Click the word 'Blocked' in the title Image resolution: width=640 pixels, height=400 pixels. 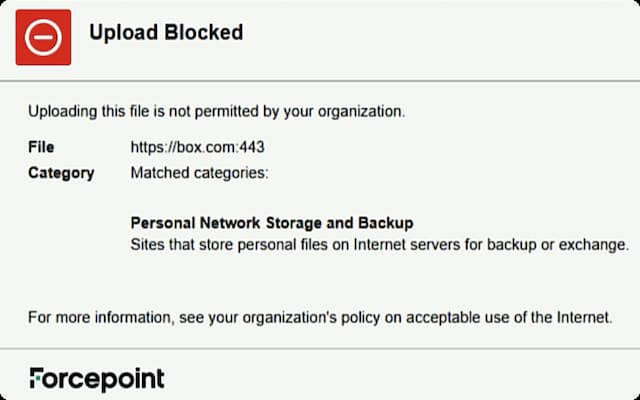click(203, 32)
